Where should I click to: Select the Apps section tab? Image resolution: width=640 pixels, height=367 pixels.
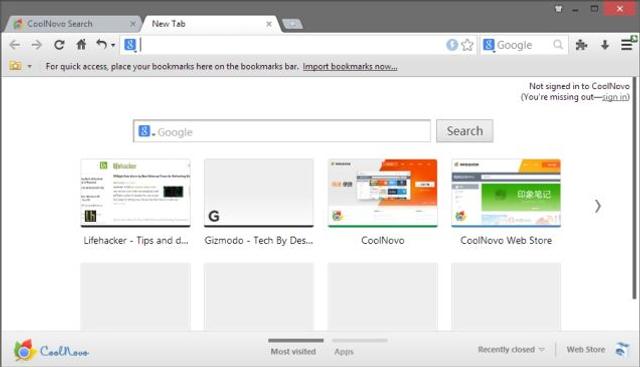[x=344, y=351]
